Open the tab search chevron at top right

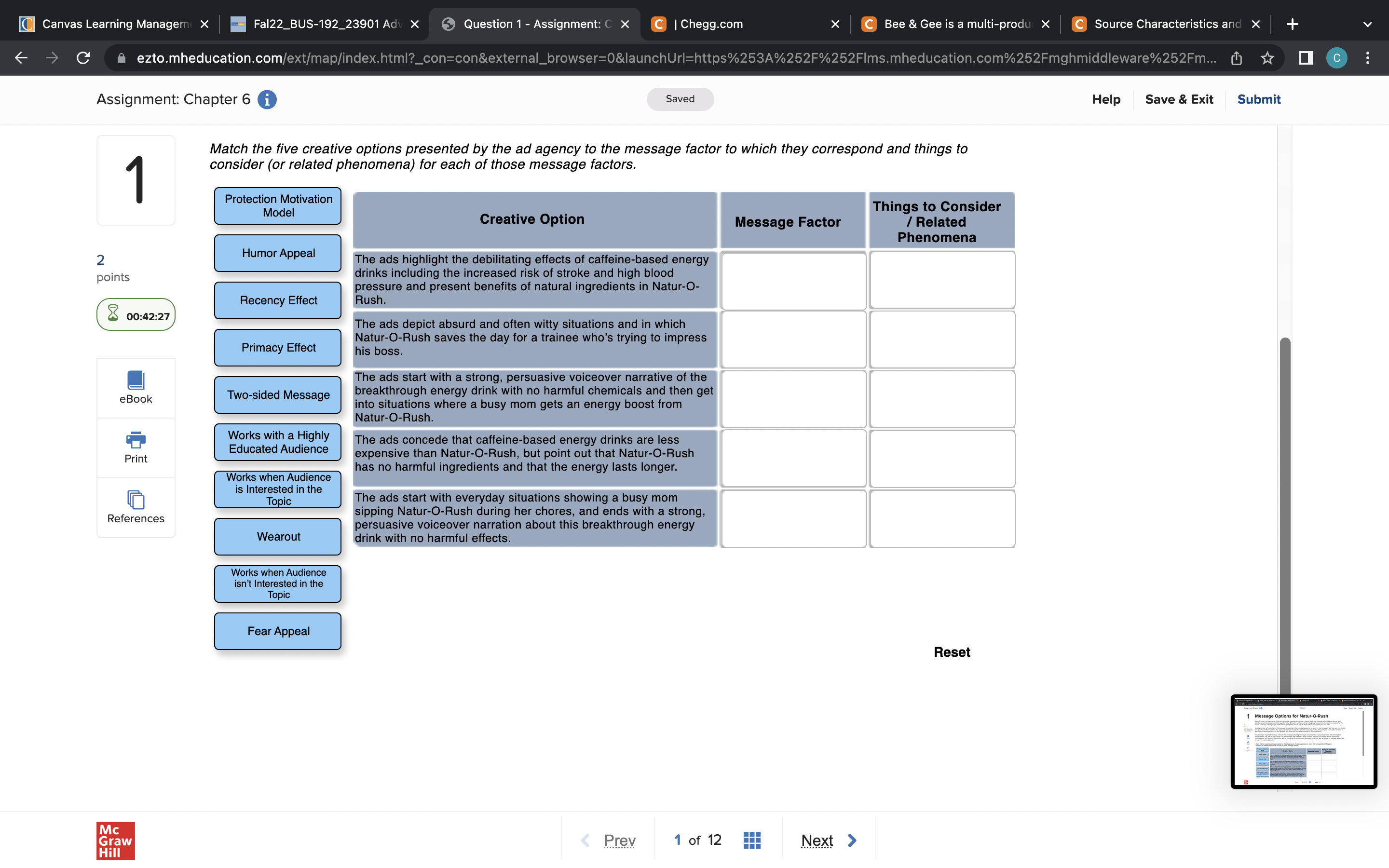coord(1367,24)
